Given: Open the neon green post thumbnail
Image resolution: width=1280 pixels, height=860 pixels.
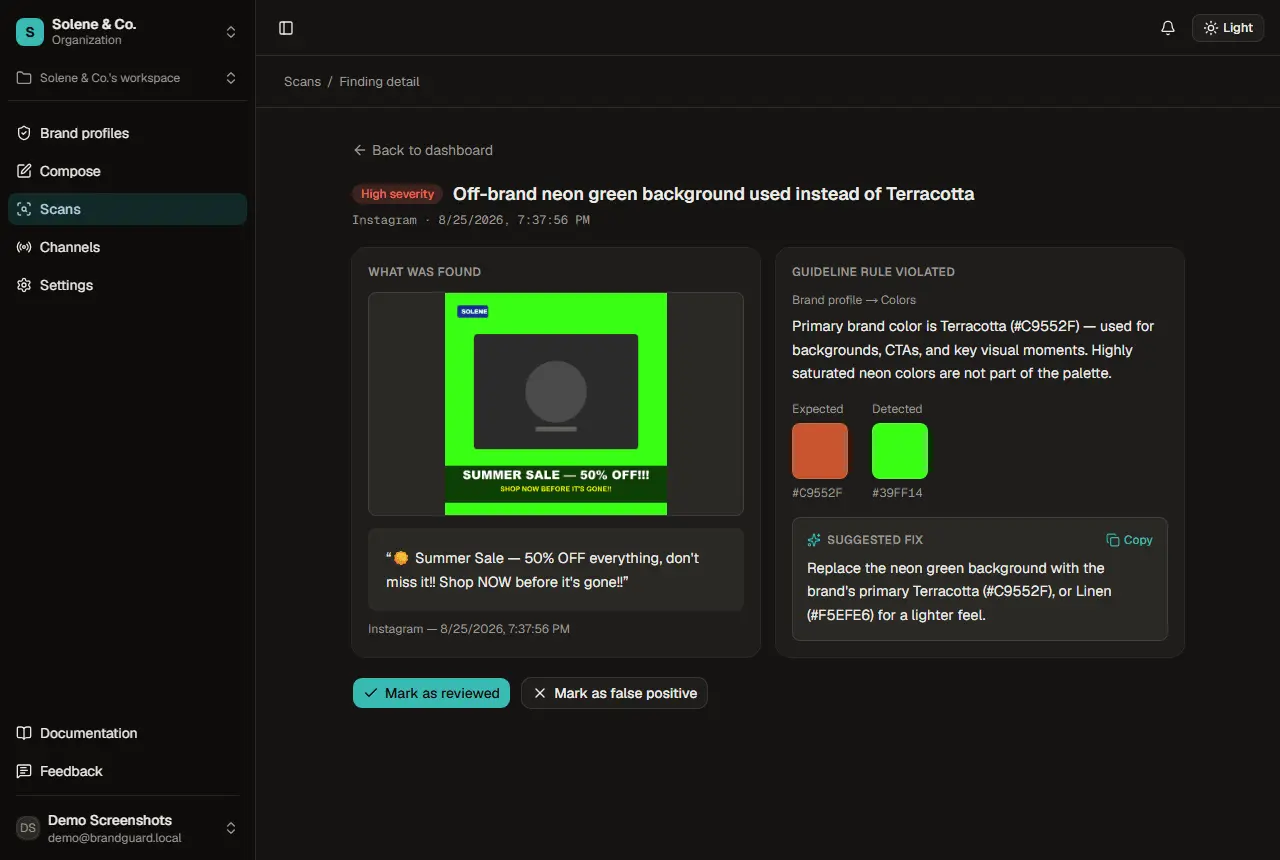Looking at the screenshot, I should click(x=556, y=404).
